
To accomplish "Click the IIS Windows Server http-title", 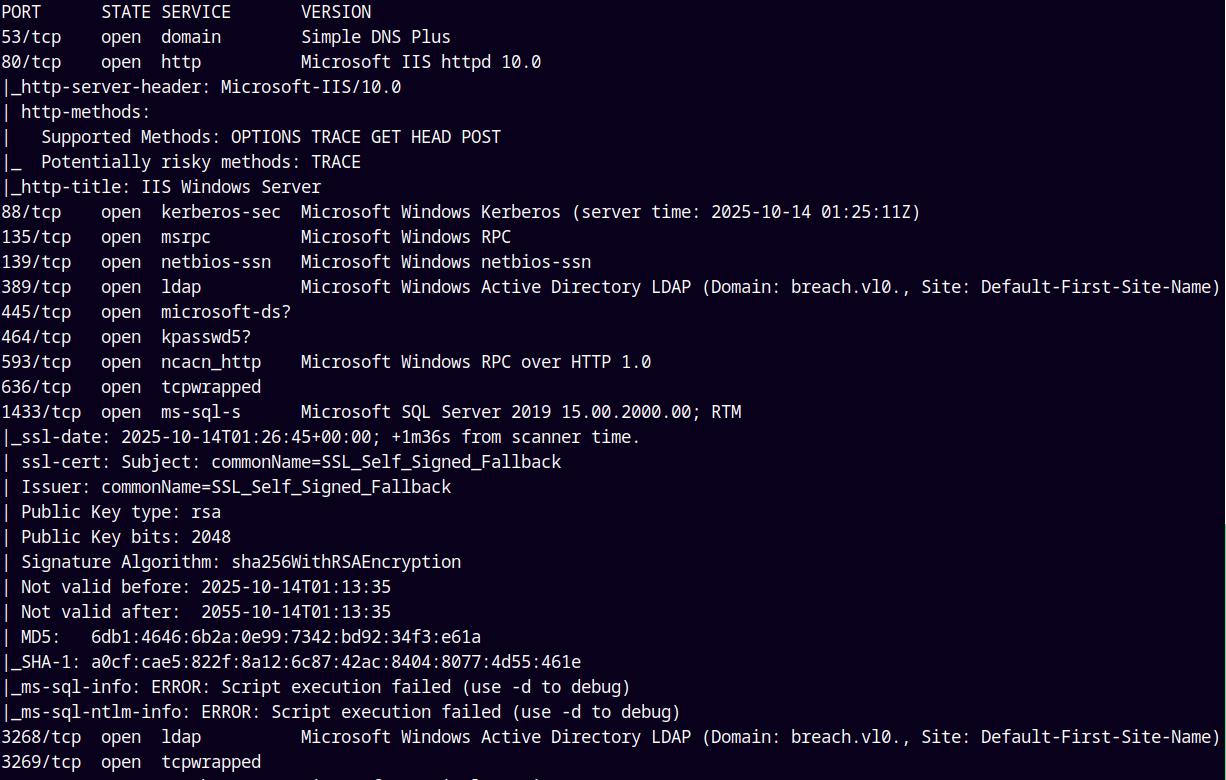I will [x=166, y=187].
